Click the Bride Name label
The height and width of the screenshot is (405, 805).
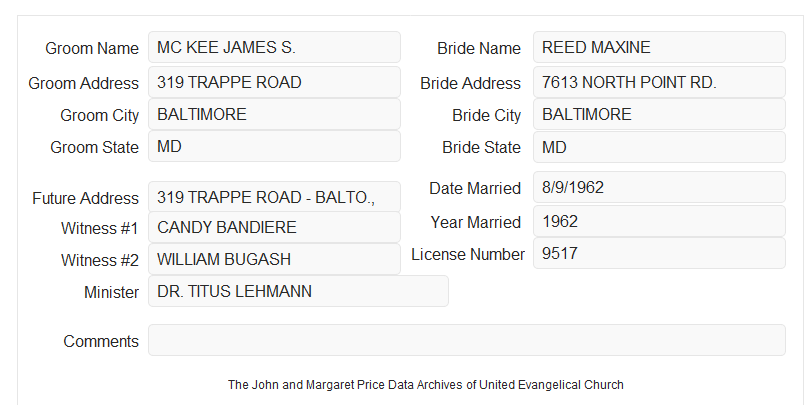click(x=479, y=48)
